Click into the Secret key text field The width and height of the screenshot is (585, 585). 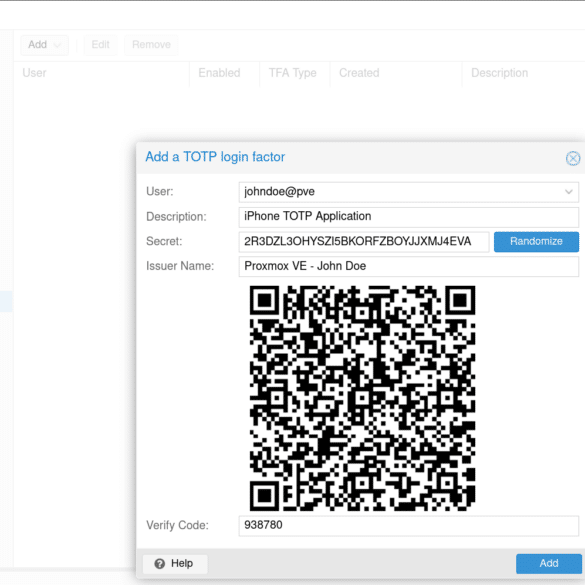click(364, 241)
